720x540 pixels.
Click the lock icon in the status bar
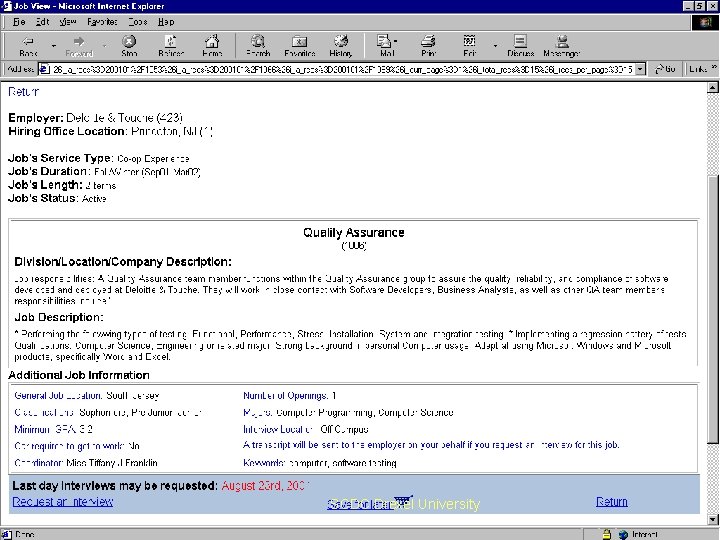point(607,534)
